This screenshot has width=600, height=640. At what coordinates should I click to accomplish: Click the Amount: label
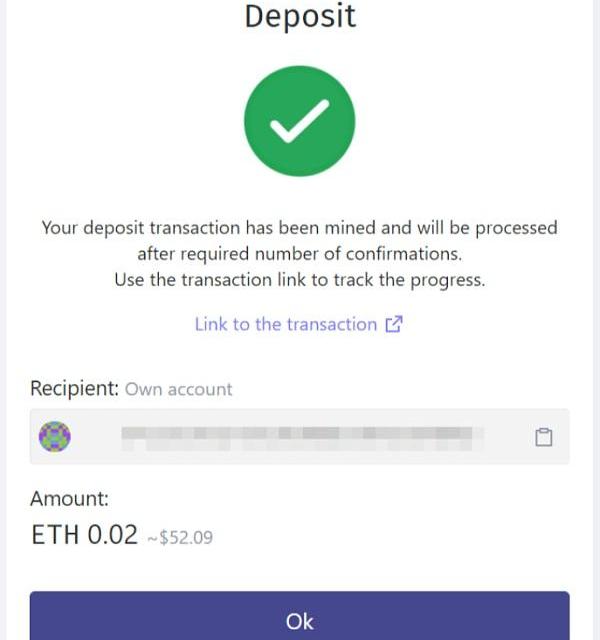[70, 499]
